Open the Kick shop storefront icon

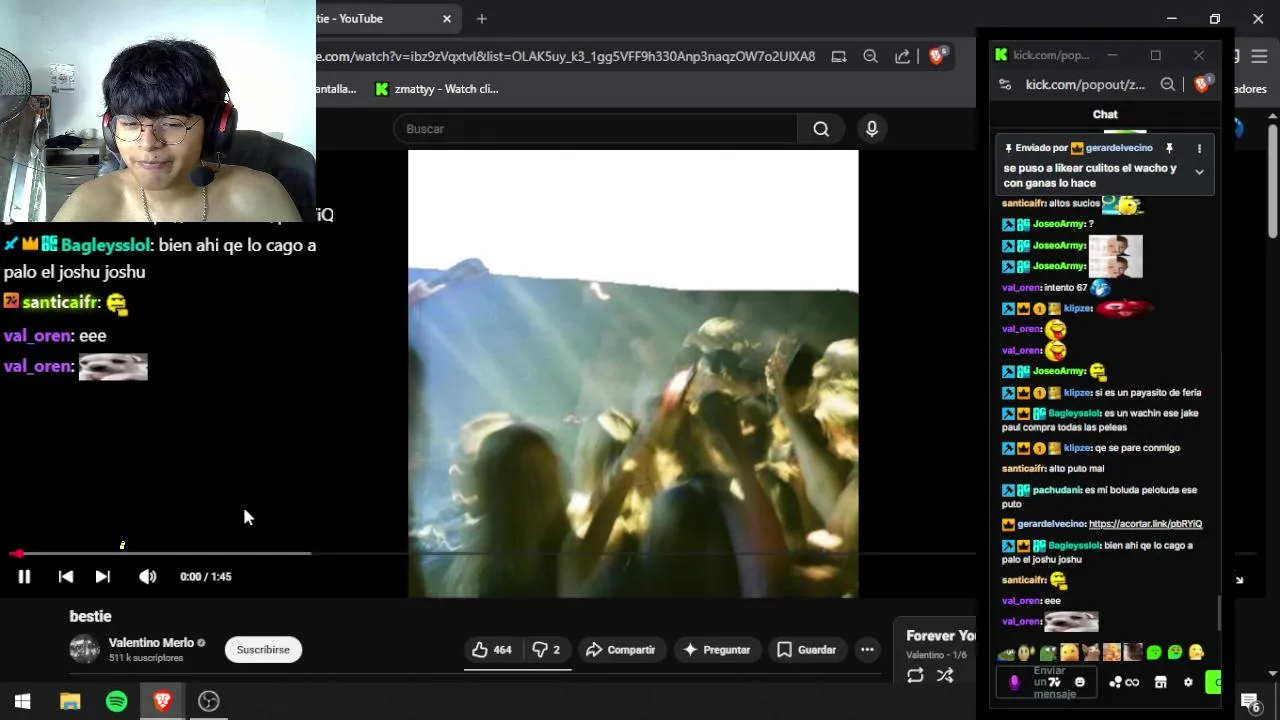point(1160,682)
